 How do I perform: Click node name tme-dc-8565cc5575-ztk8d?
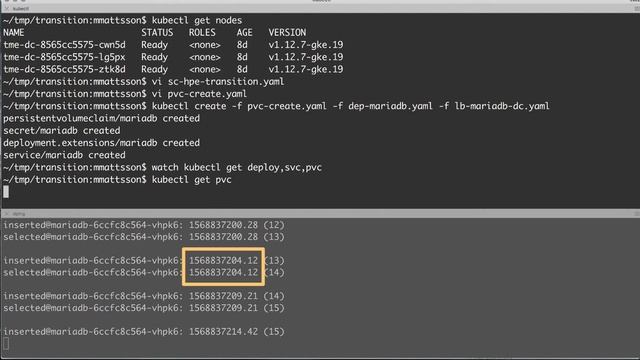64,69
